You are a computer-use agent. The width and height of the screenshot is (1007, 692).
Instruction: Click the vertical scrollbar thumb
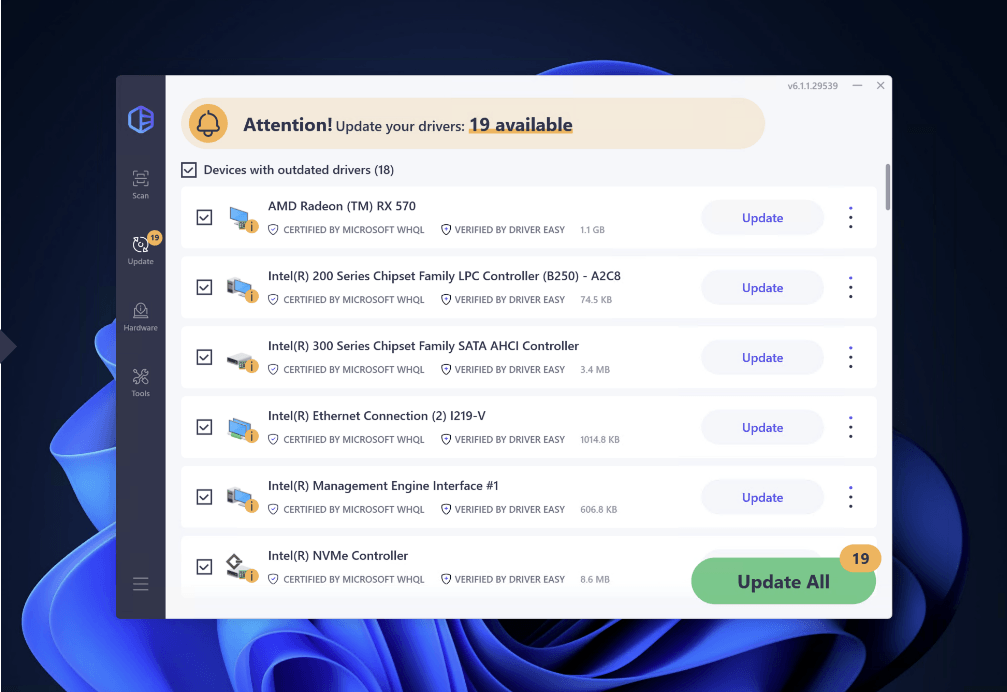(x=888, y=187)
